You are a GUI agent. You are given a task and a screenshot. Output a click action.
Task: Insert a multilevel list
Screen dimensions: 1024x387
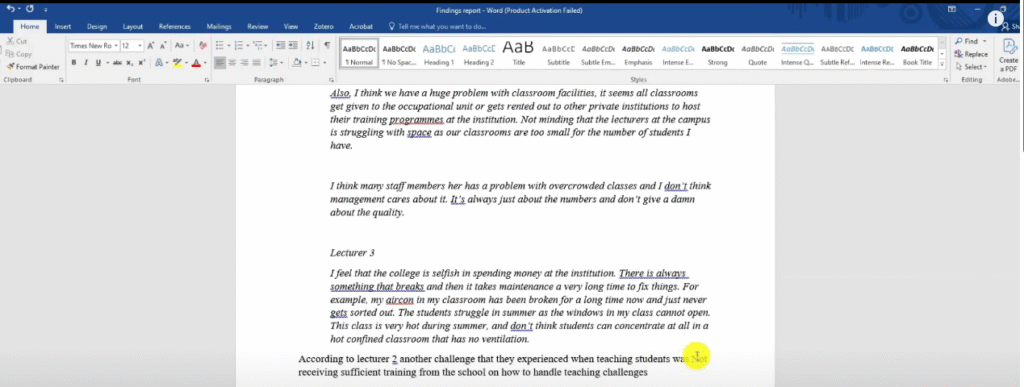(257, 45)
